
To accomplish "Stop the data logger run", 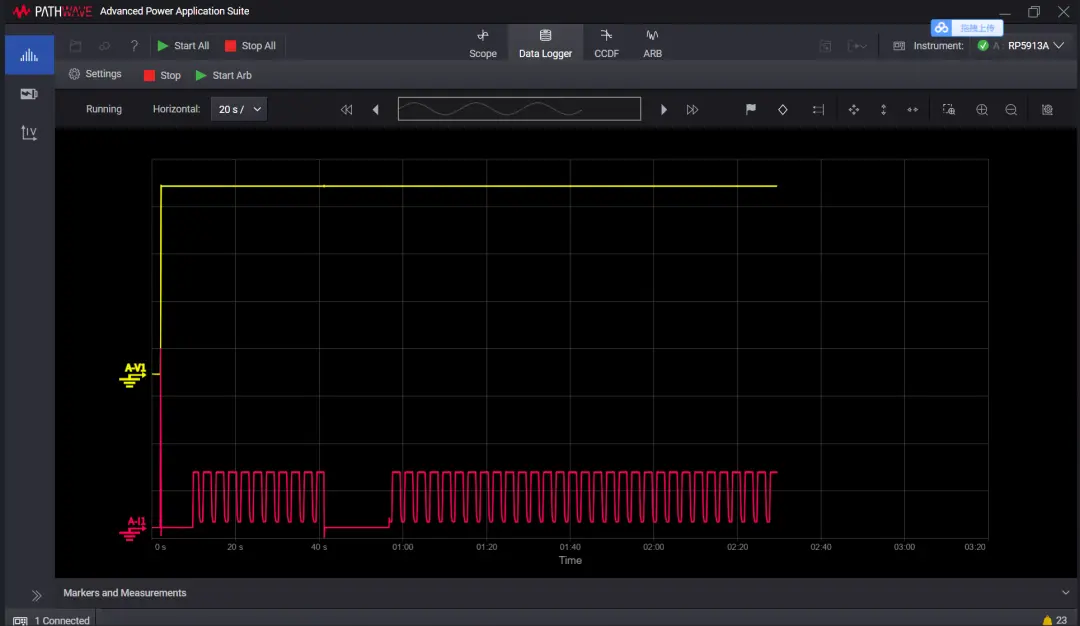I will (x=162, y=75).
